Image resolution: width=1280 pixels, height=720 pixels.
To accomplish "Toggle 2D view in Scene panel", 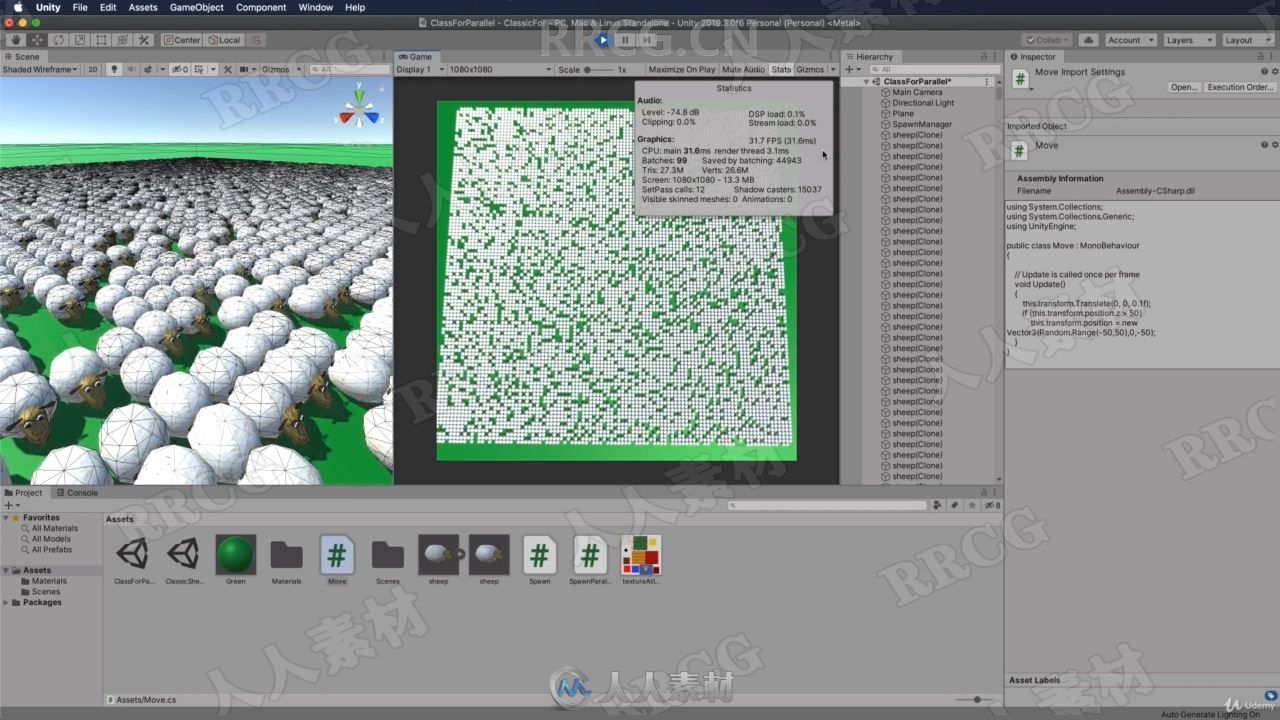I will pos(93,70).
